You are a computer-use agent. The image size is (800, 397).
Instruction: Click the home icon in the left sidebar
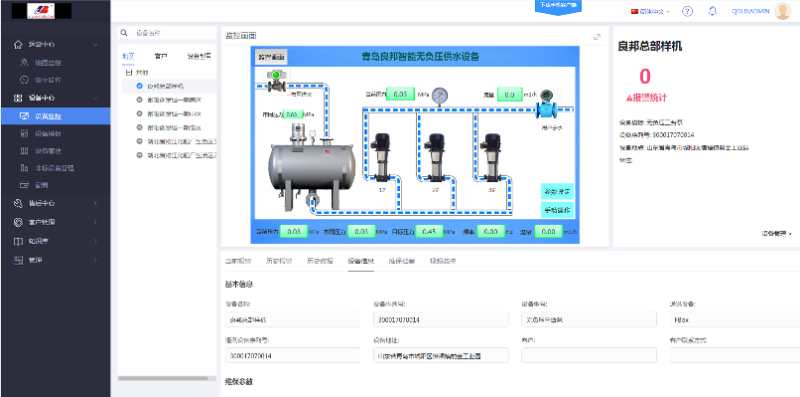[x=18, y=44]
